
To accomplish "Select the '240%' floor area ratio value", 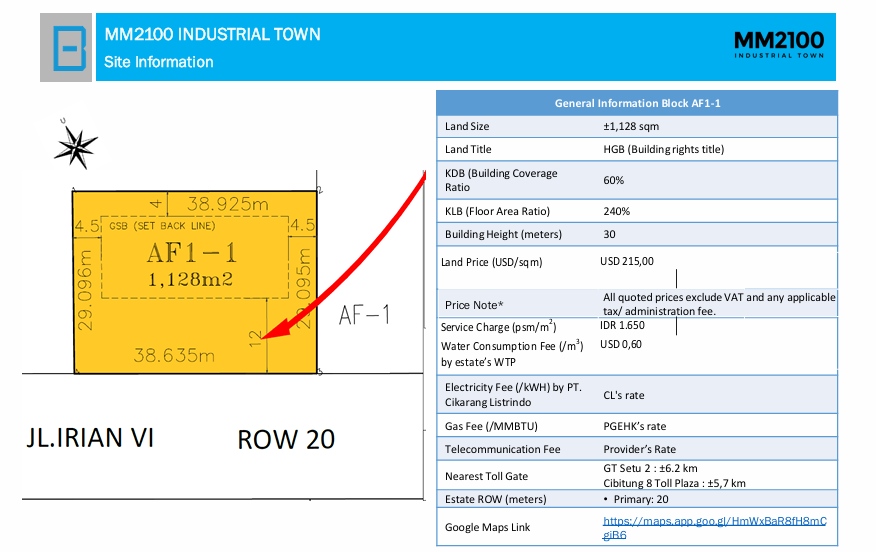I will [x=616, y=211].
